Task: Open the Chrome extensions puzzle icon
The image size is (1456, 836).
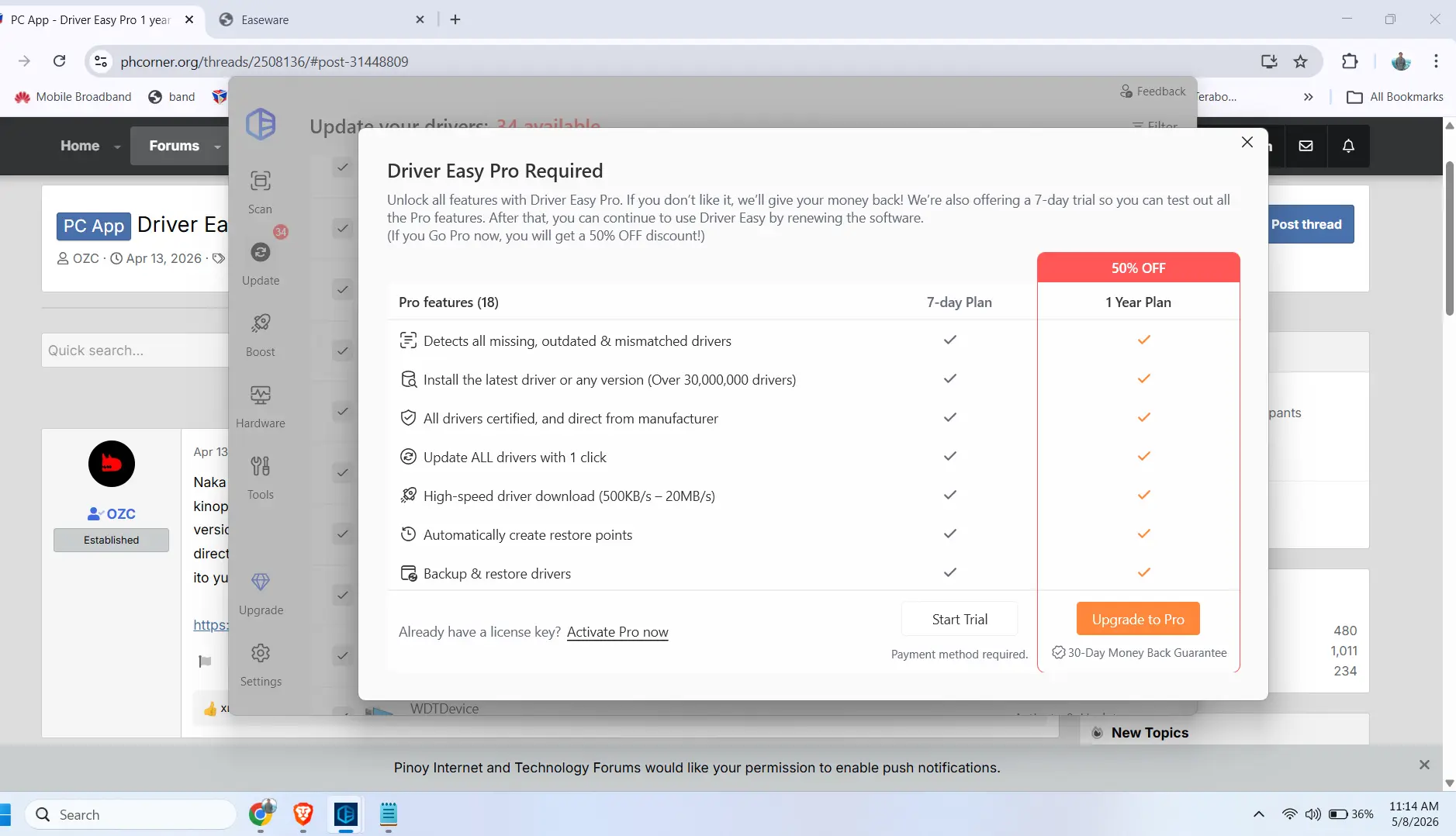Action: [1350, 61]
